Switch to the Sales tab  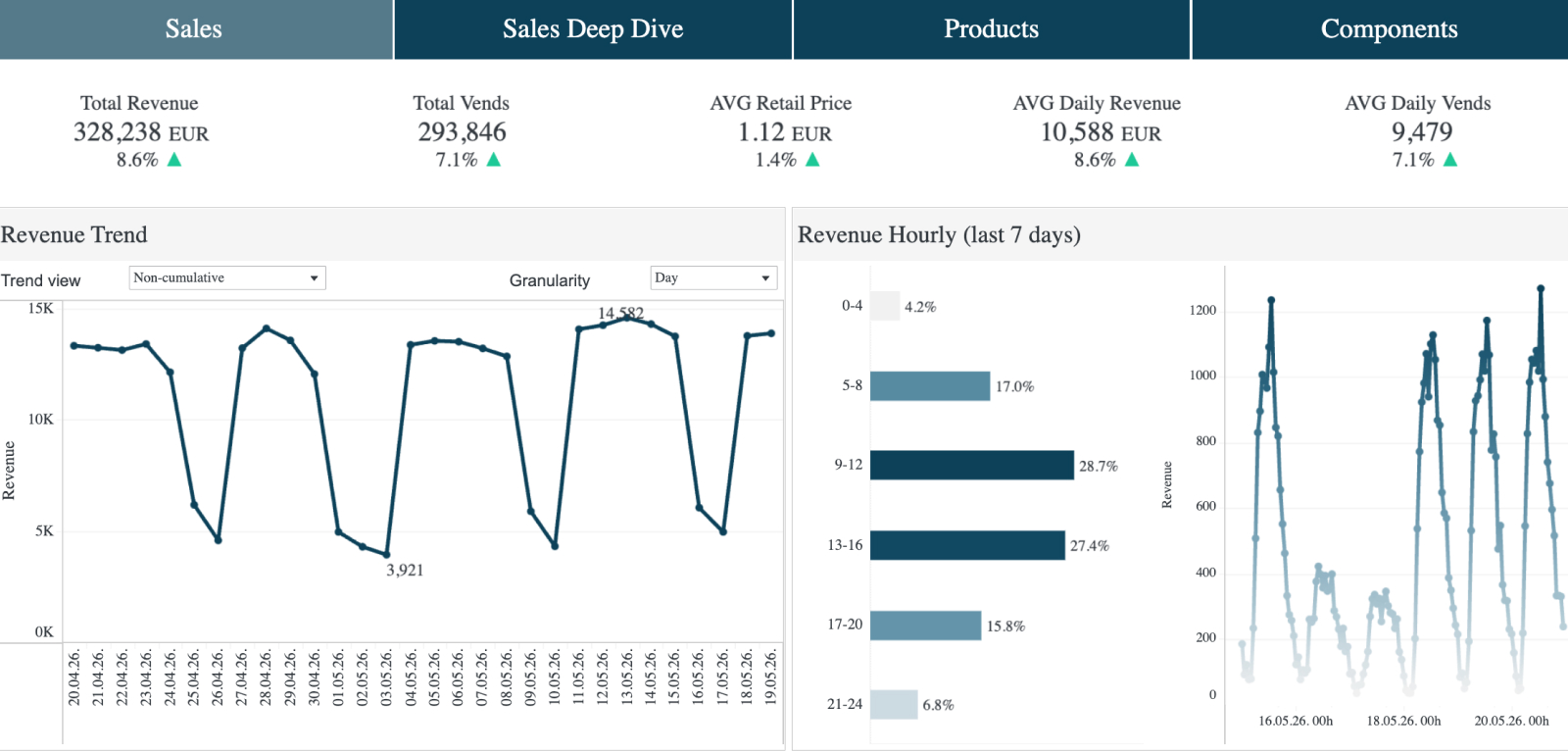pos(196,29)
